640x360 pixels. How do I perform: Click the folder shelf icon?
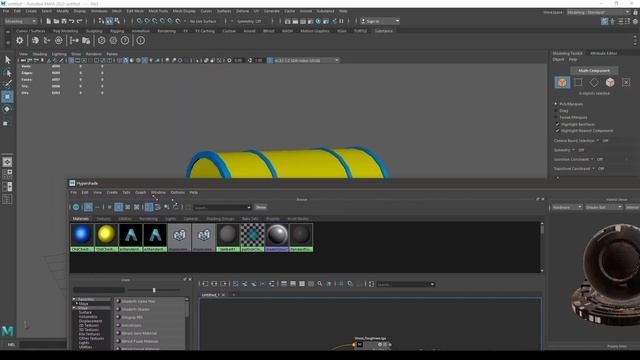point(86,40)
